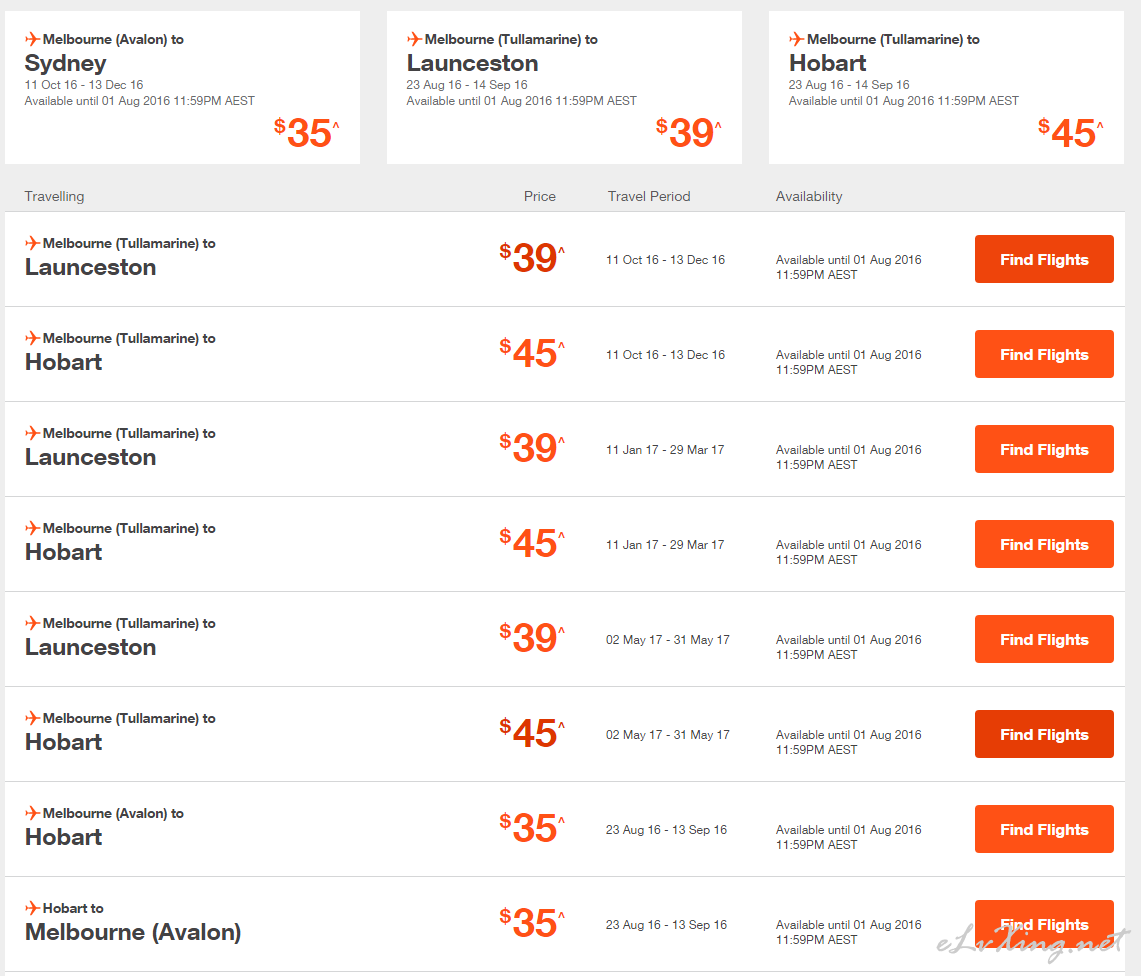Open the $39 Launceston featured deal card

click(564, 87)
